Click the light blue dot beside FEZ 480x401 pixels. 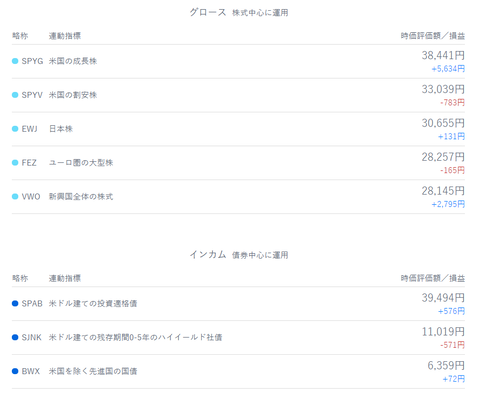(x=15, y=163)
